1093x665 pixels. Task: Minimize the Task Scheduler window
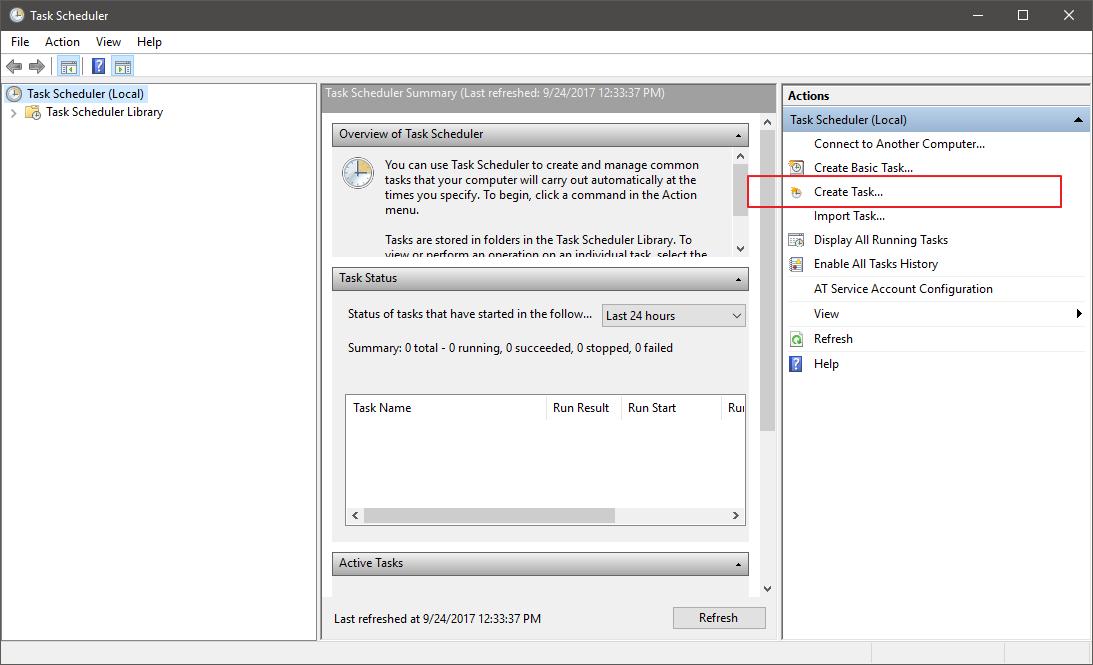[x=978, y=15]
